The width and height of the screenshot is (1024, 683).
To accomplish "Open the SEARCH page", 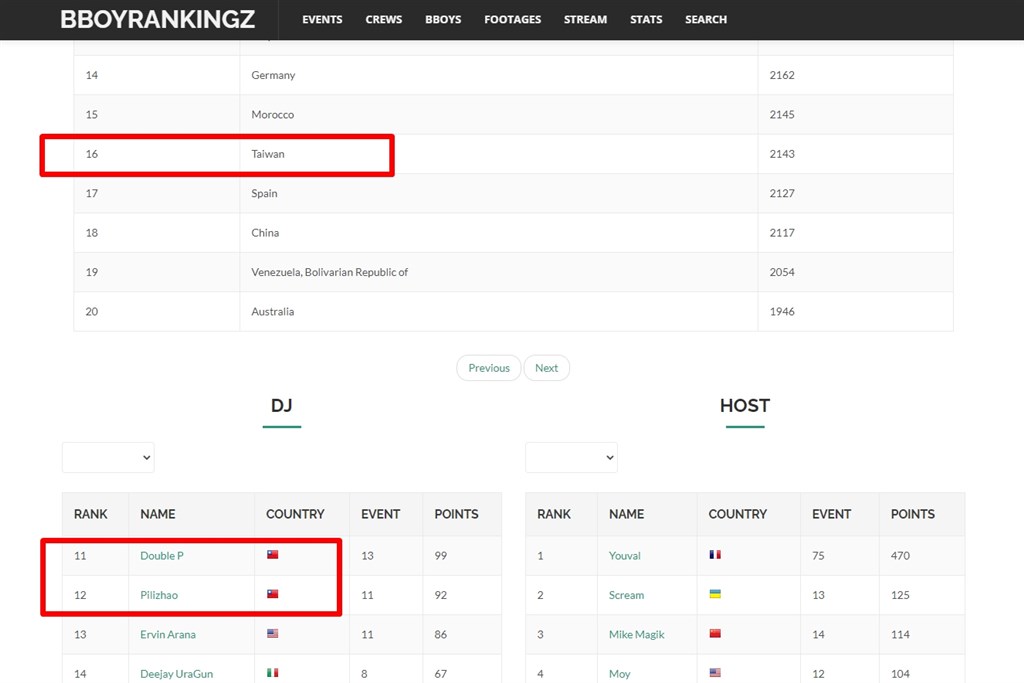I will 705,20.
